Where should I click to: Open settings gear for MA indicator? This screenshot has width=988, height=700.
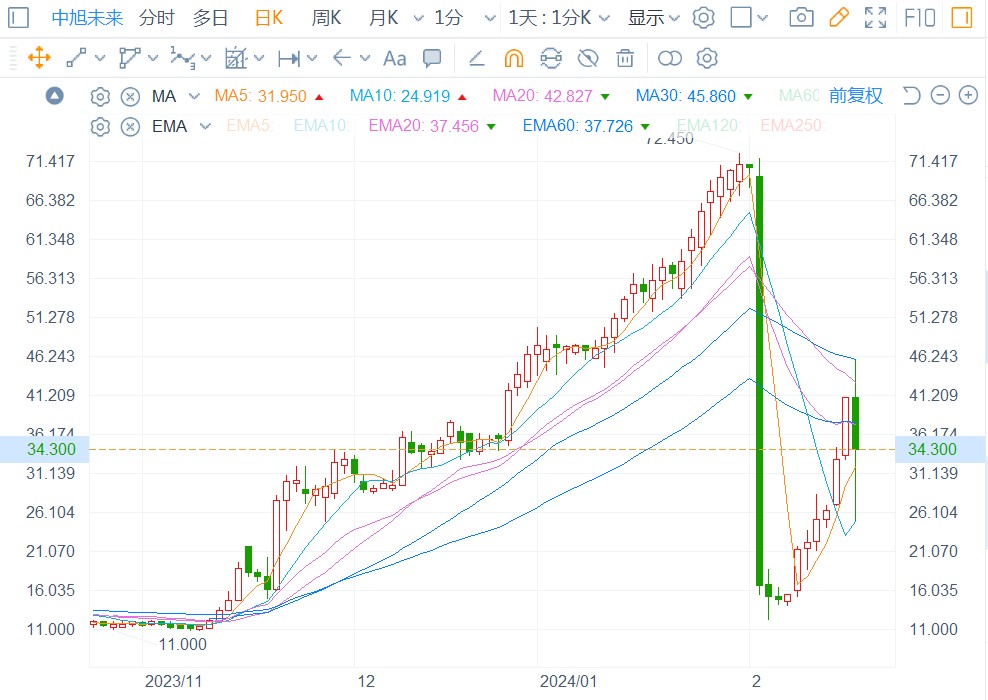tap(100, 96)
